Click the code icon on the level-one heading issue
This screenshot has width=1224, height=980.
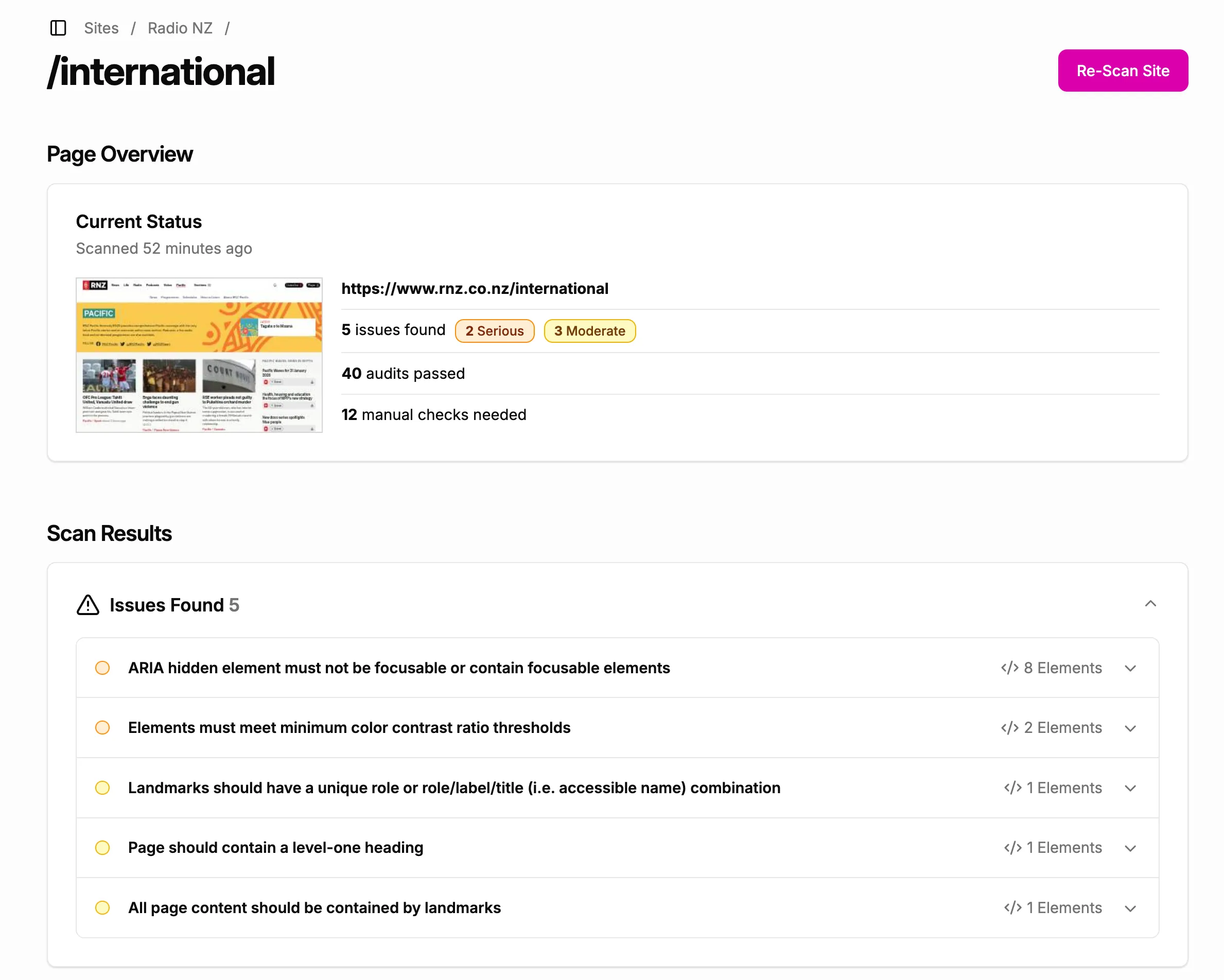pos(1012,848)
